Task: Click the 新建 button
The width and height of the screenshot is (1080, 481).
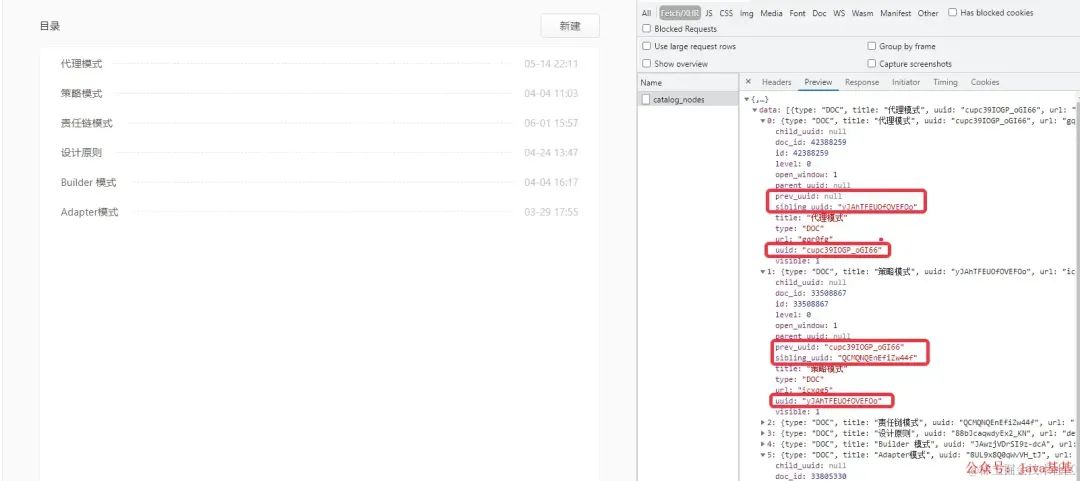Action: click(570, 26)
